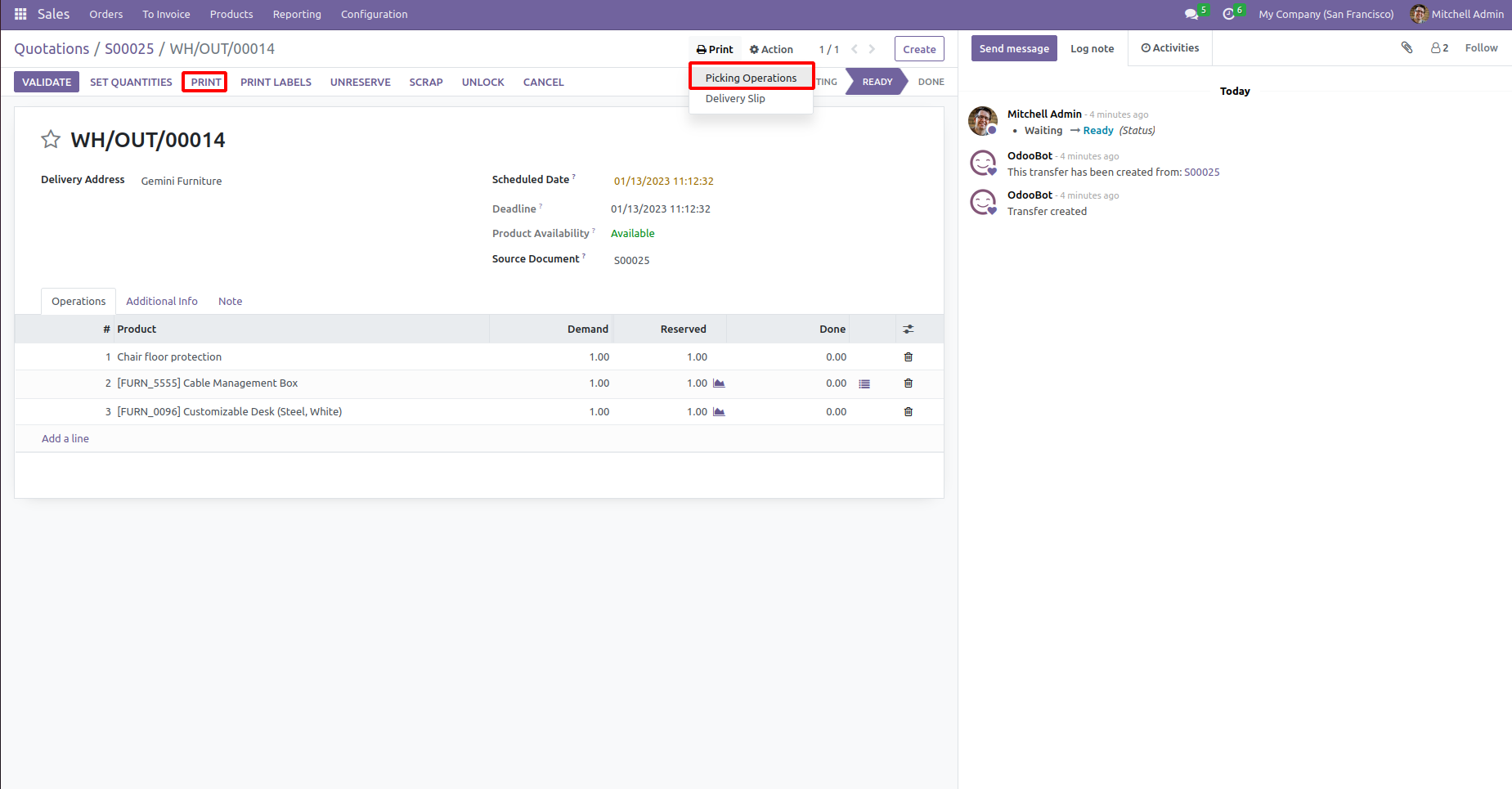This screenshot has height=789, width=1512.
Task: Mark WH/OUT/00014 as favorite with star
Action: [51, 140]
